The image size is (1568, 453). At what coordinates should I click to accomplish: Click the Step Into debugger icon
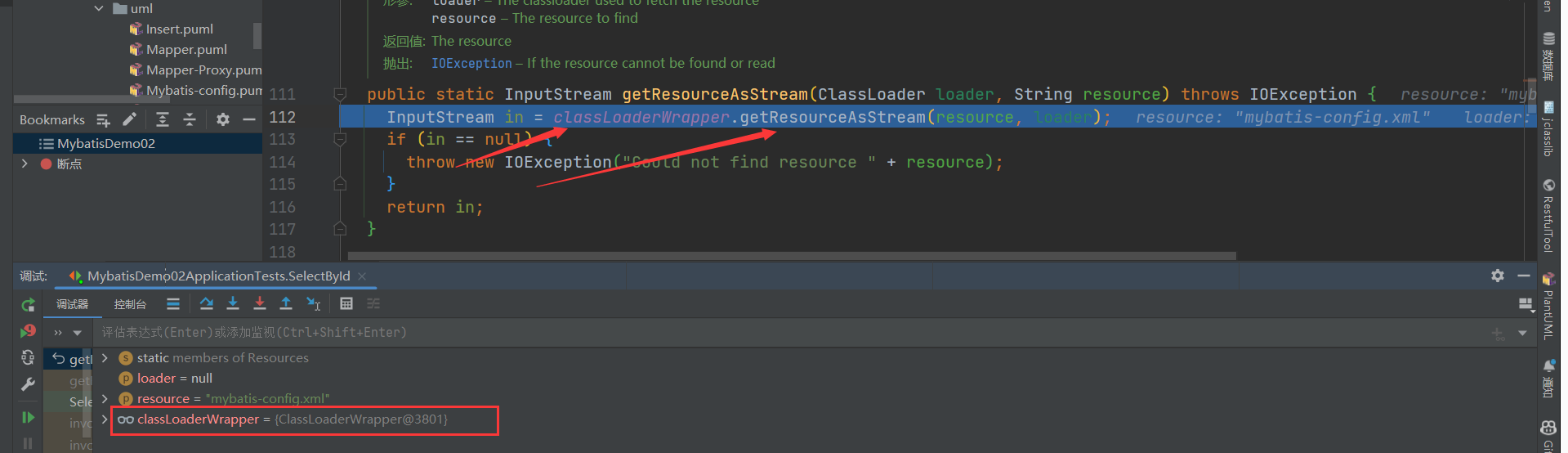(x=233, y=303)
